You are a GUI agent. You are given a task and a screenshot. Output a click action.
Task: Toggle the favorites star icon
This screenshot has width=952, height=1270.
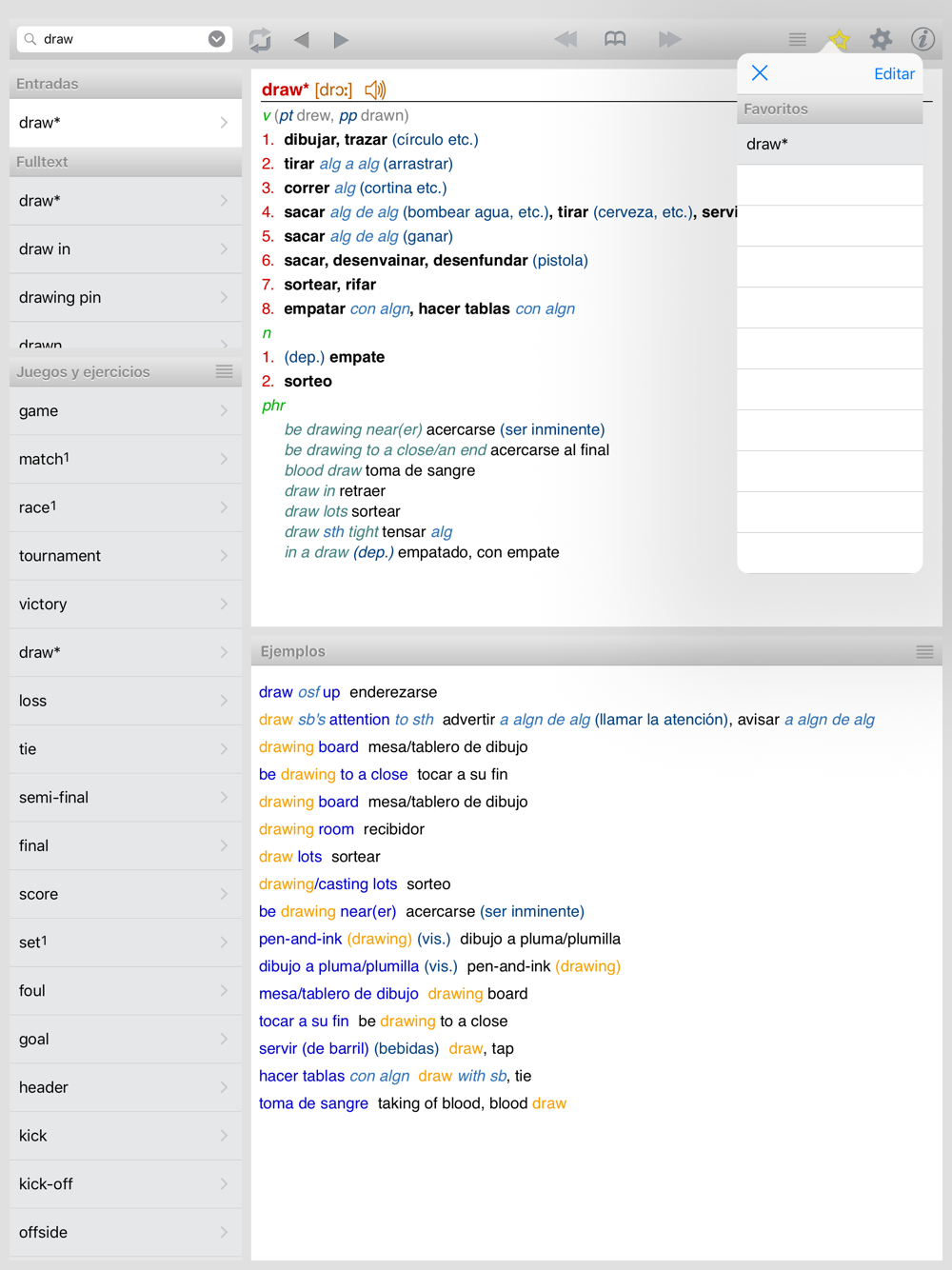point(839,39)
